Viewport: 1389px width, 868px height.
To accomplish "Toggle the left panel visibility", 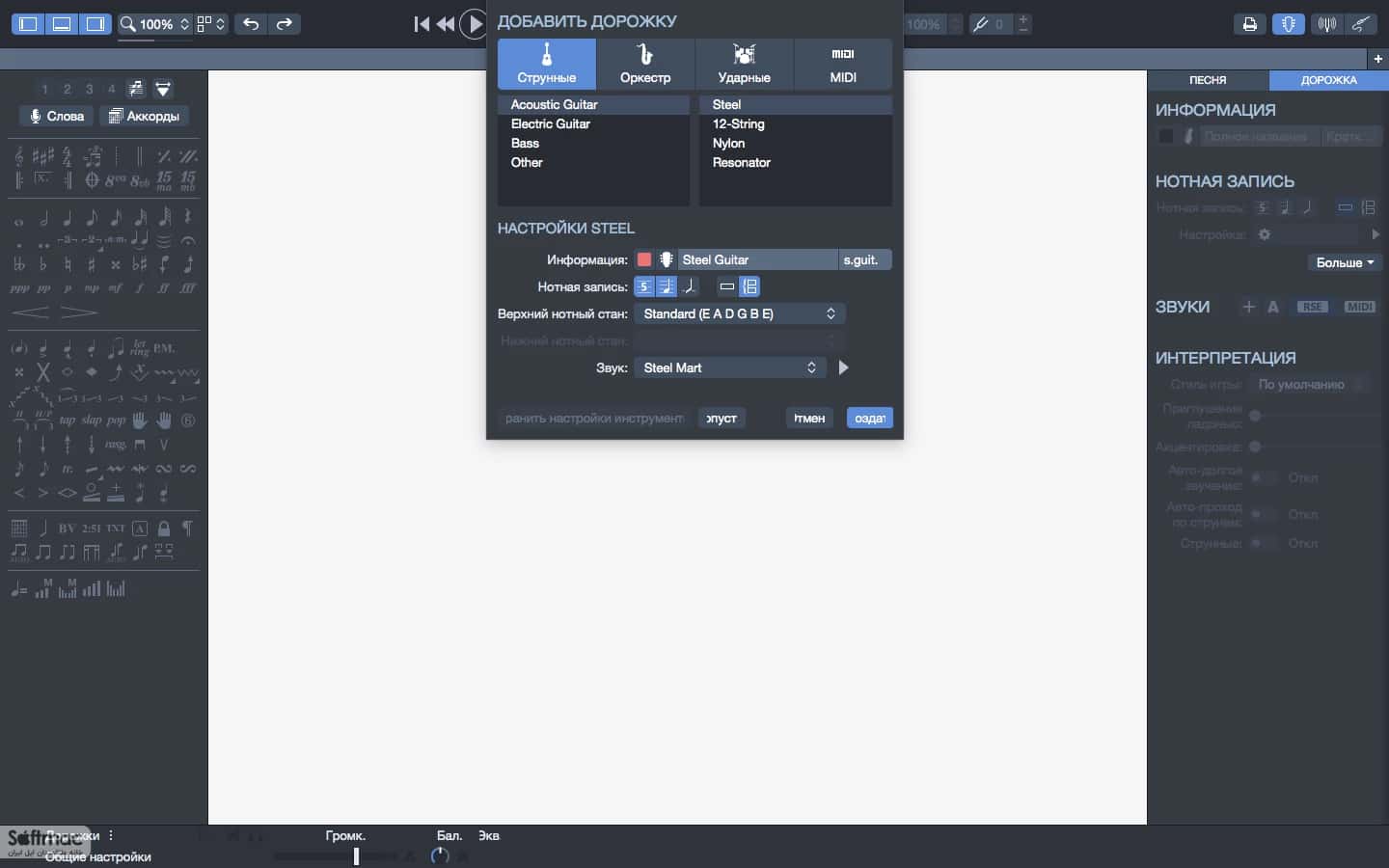I will (x=28, y=24).
